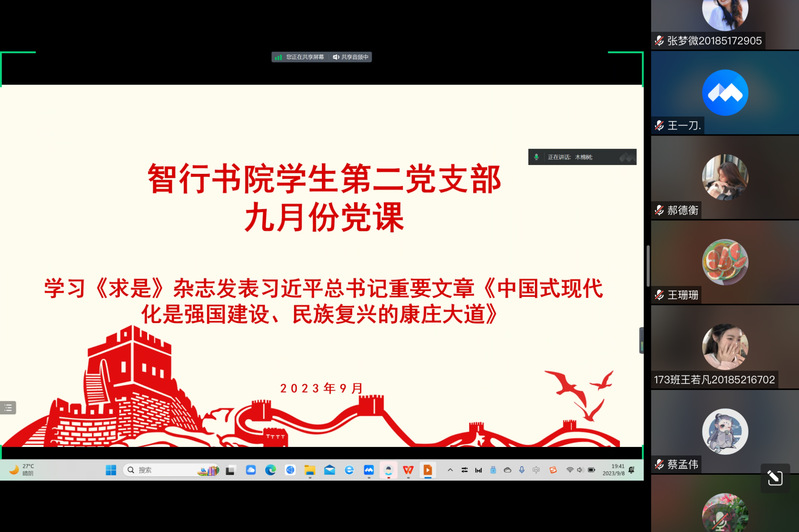Click the participant name label 蔡孟伟
Screen dimensions: 799x532
pos(689,464)
